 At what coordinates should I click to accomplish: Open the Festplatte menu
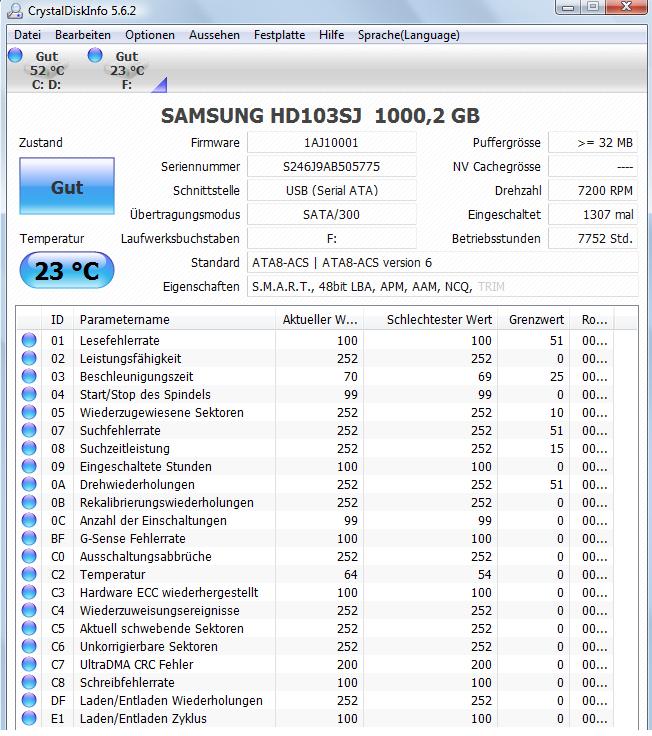279,35
